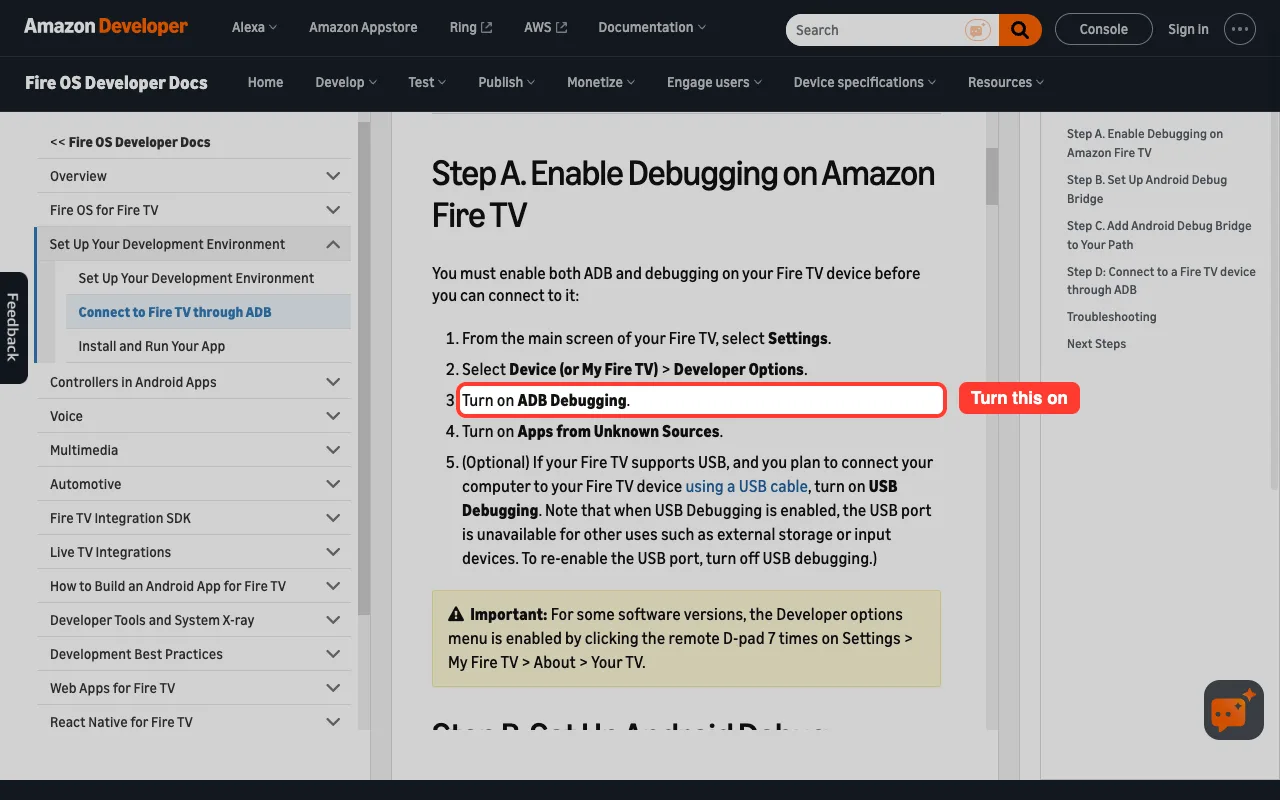Go to the Home docs tab
The image size is (1280, 800).
[x=265, y=82]
